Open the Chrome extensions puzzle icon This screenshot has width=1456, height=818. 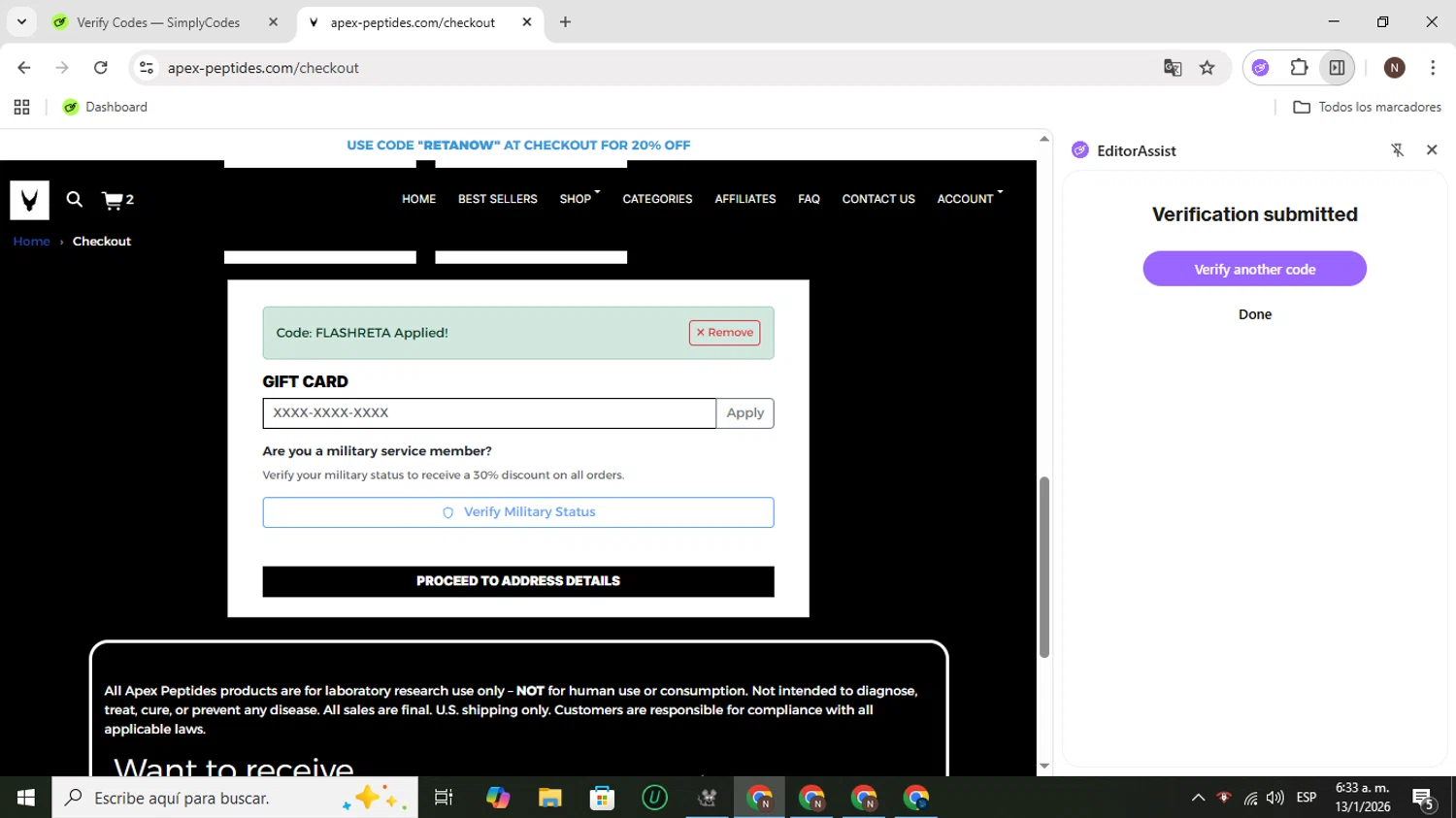[x=1299, y=68]
